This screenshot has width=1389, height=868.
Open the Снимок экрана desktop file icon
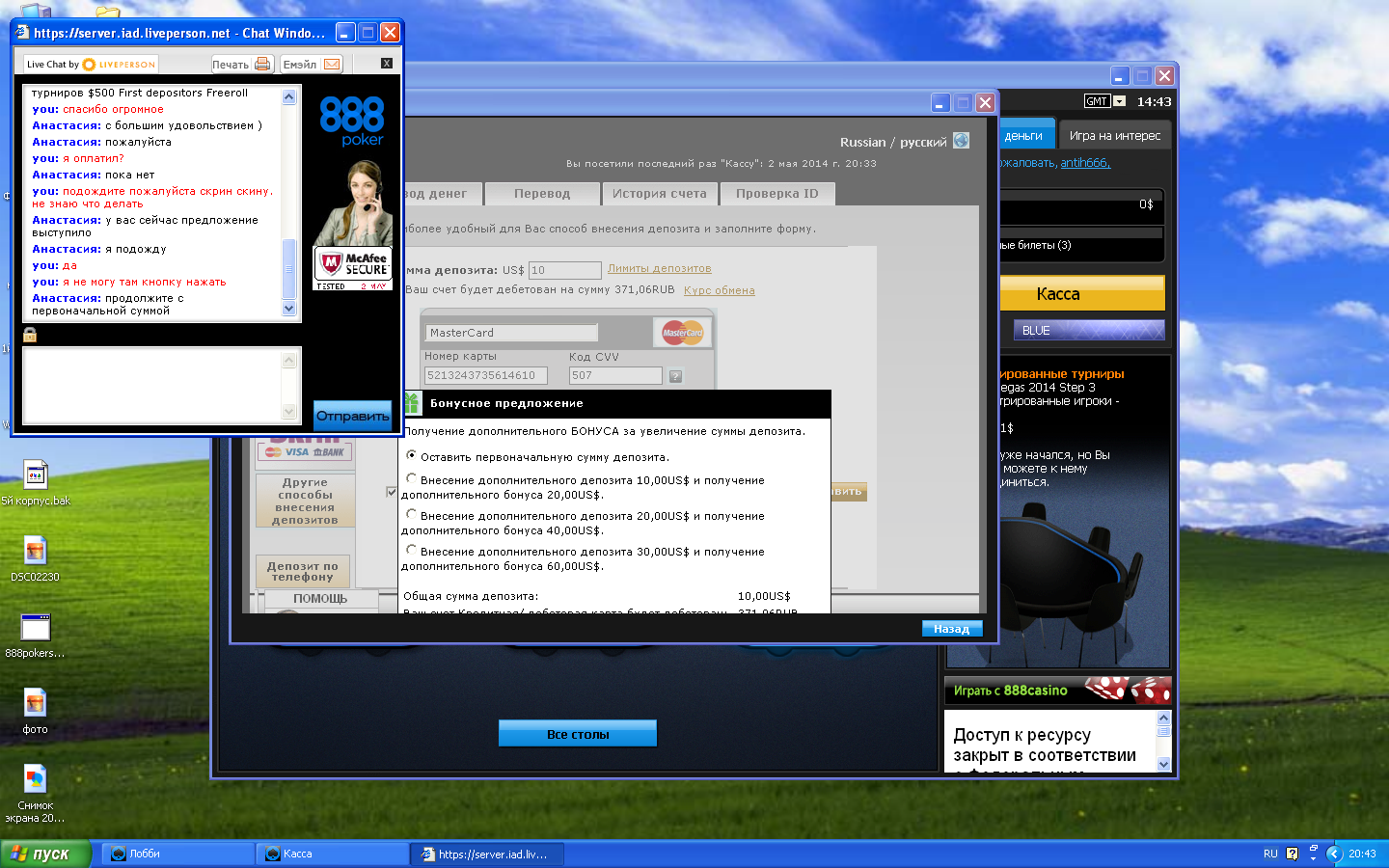pyautogui.click(x=36, y=793)
